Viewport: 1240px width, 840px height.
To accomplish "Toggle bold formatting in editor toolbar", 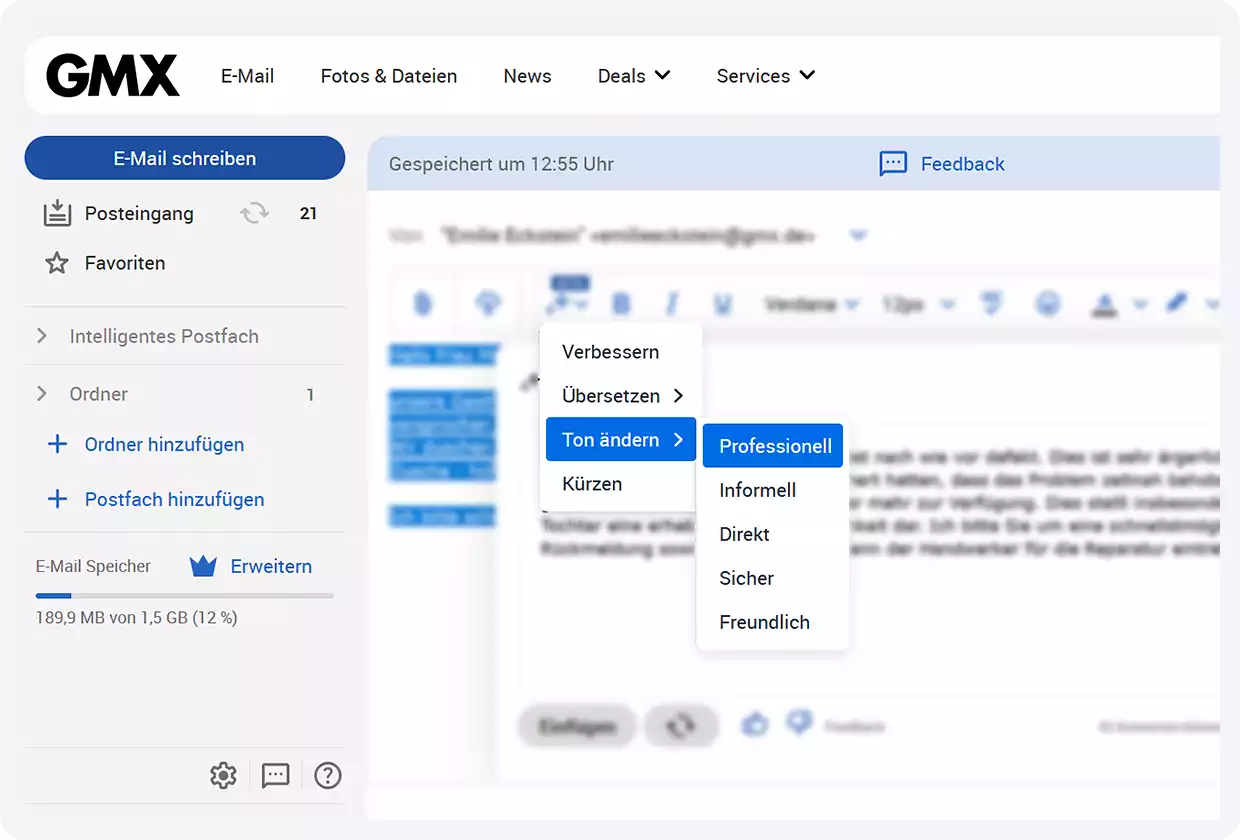I will click(x=622, y=304).
